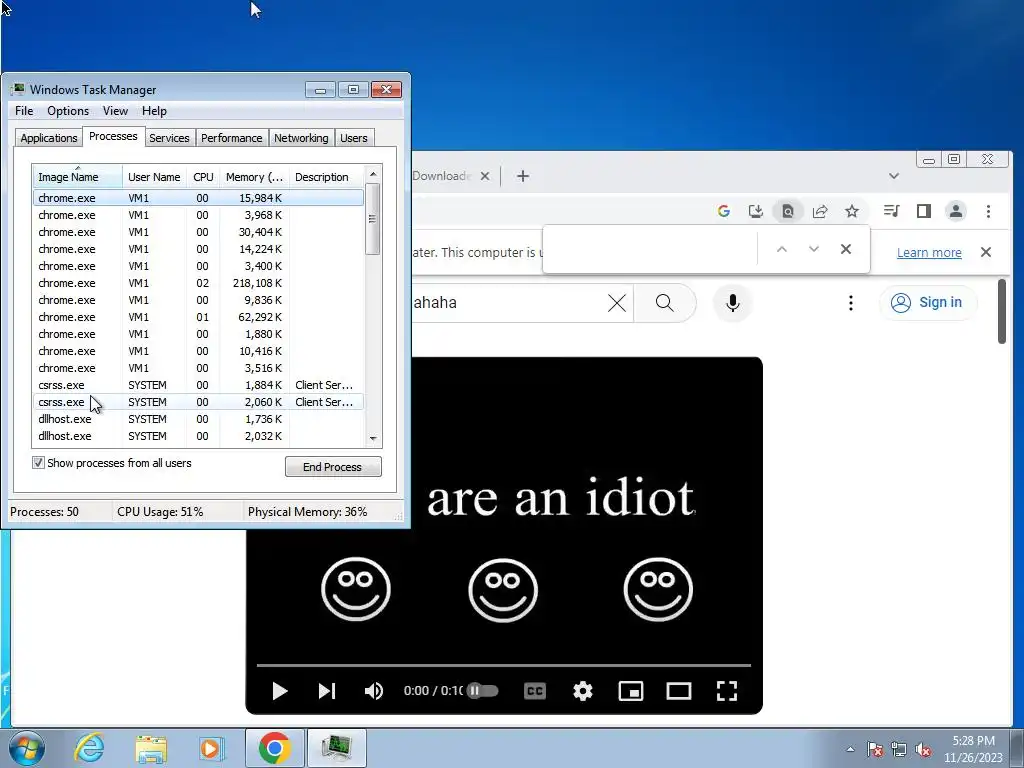Image resolution: width=1024 pixels, height=768 pixels.
Task: Click inside the find bar text field
Action: click(x=650, y=249)
